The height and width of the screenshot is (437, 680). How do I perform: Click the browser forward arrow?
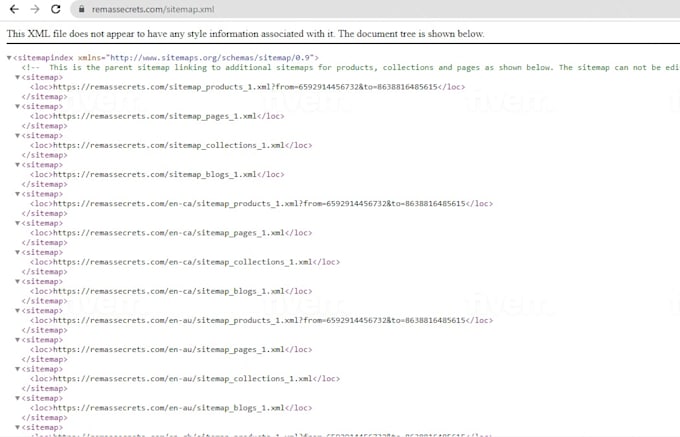[x=35, y=9]
